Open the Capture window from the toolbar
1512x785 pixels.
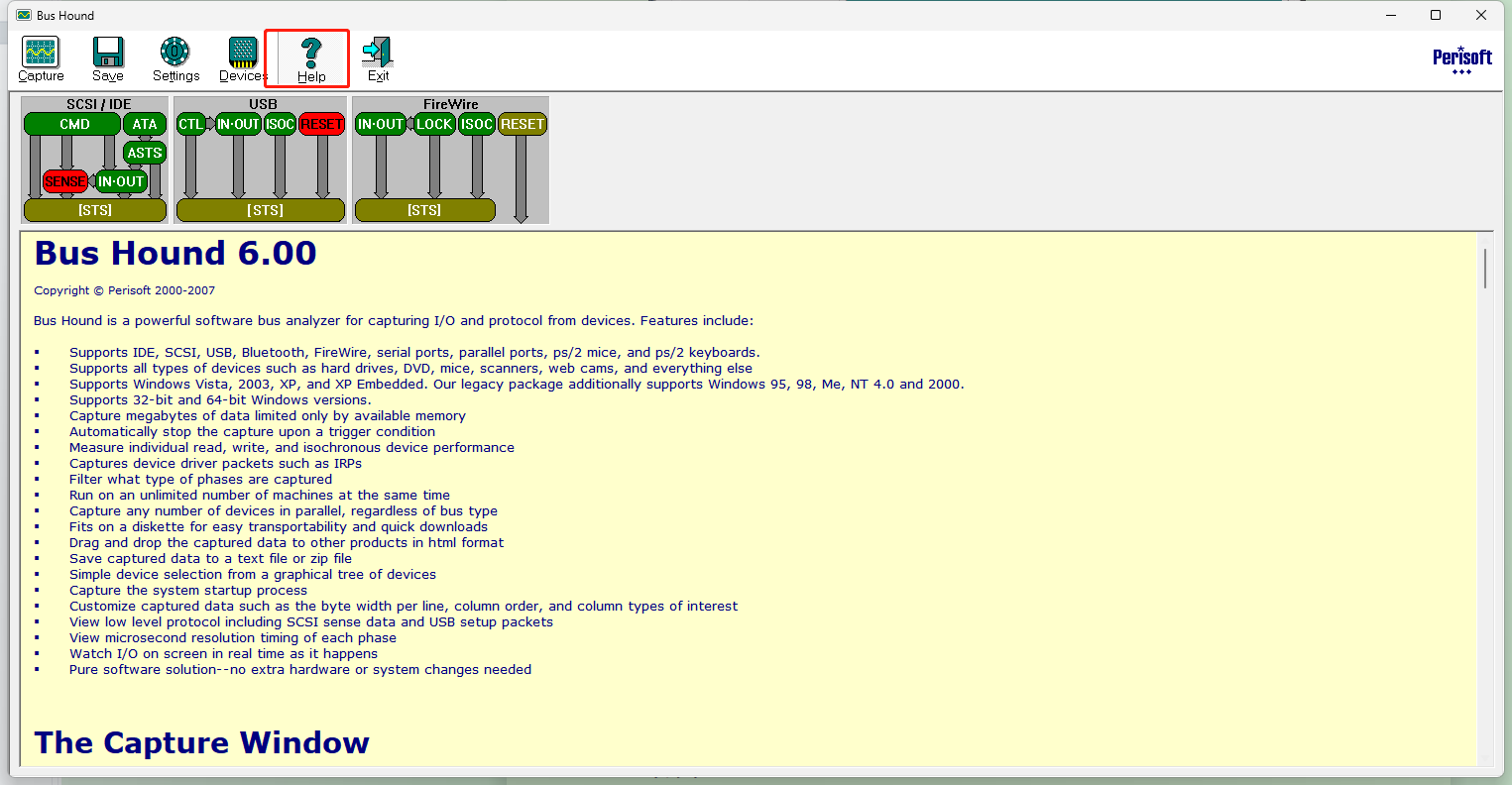[41, 59]
